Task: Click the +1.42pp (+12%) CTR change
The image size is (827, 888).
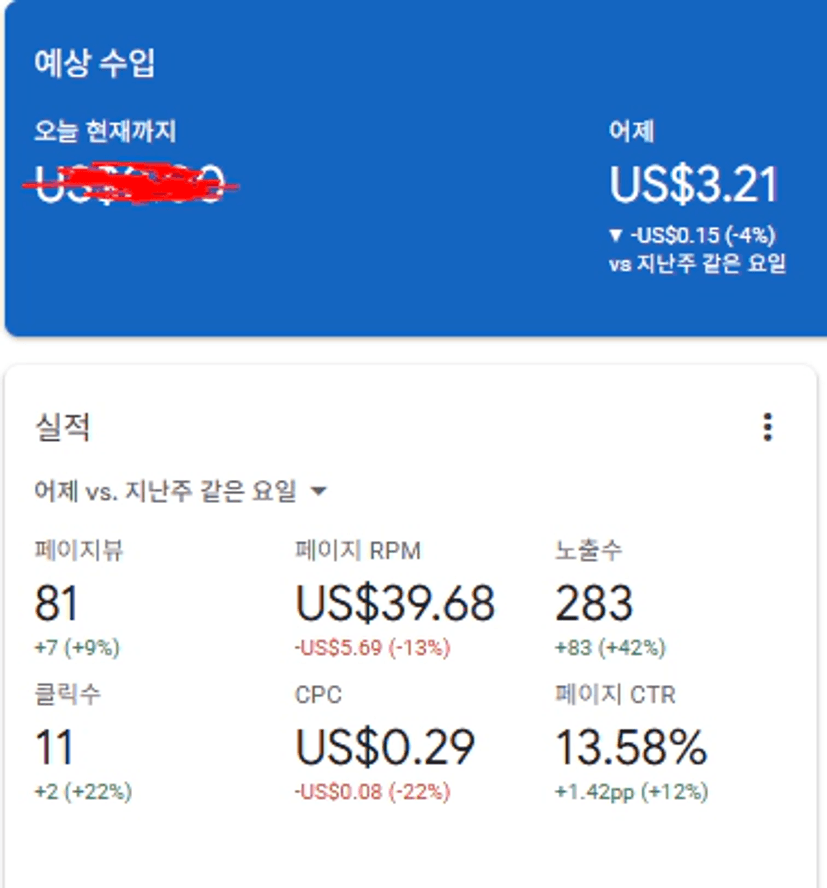Action: [631, 792]
